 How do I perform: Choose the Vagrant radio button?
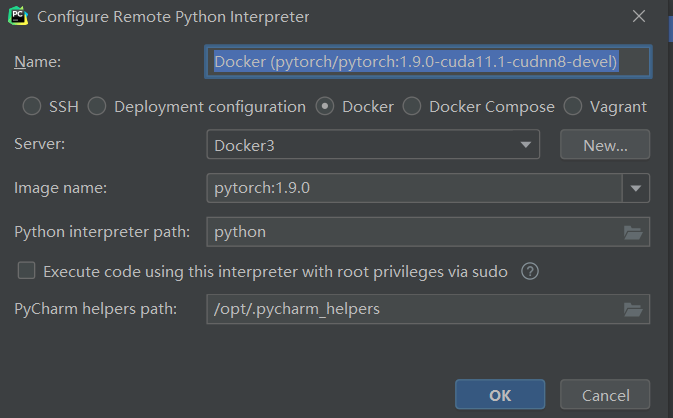(573, 106)
